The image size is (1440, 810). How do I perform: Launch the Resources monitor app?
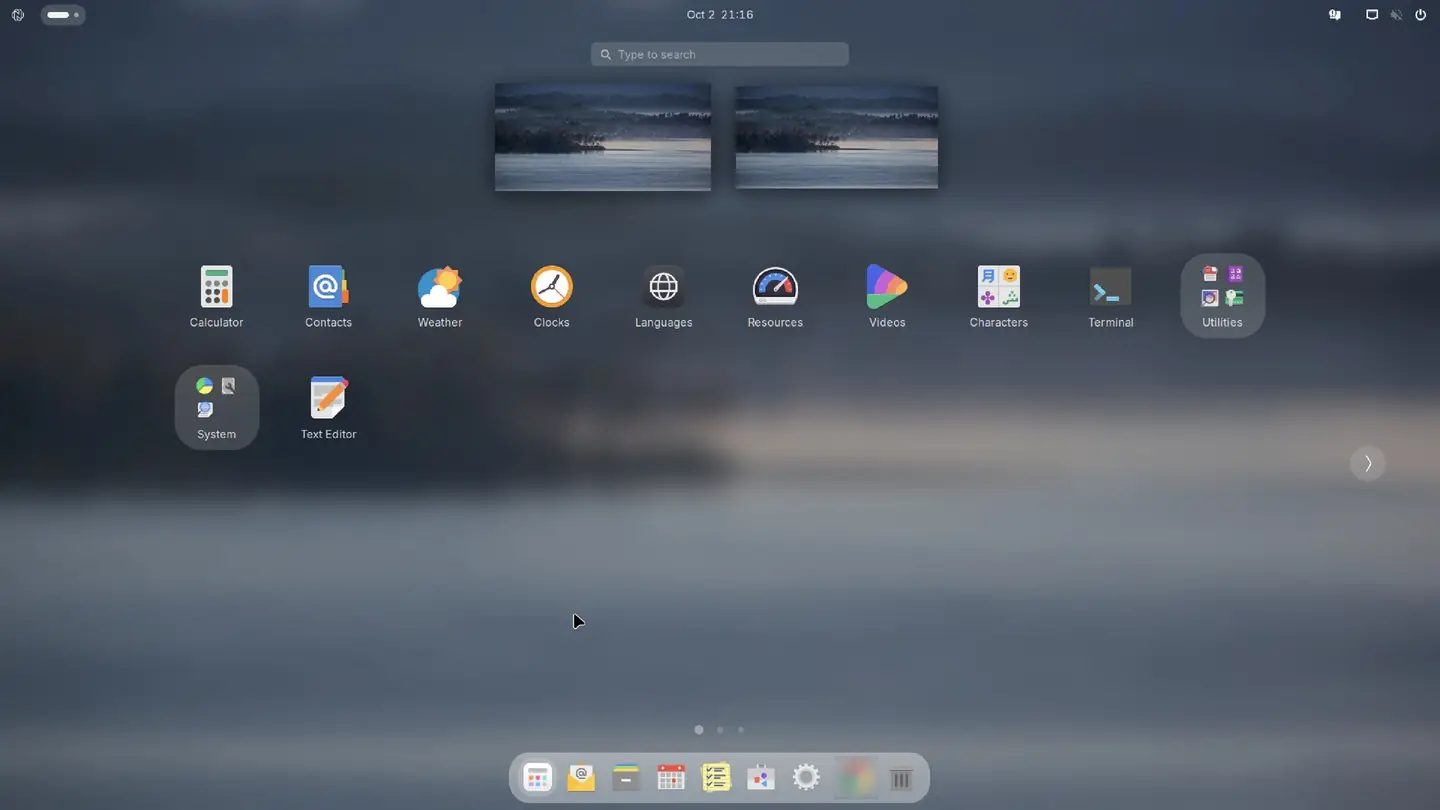[775, 296]
